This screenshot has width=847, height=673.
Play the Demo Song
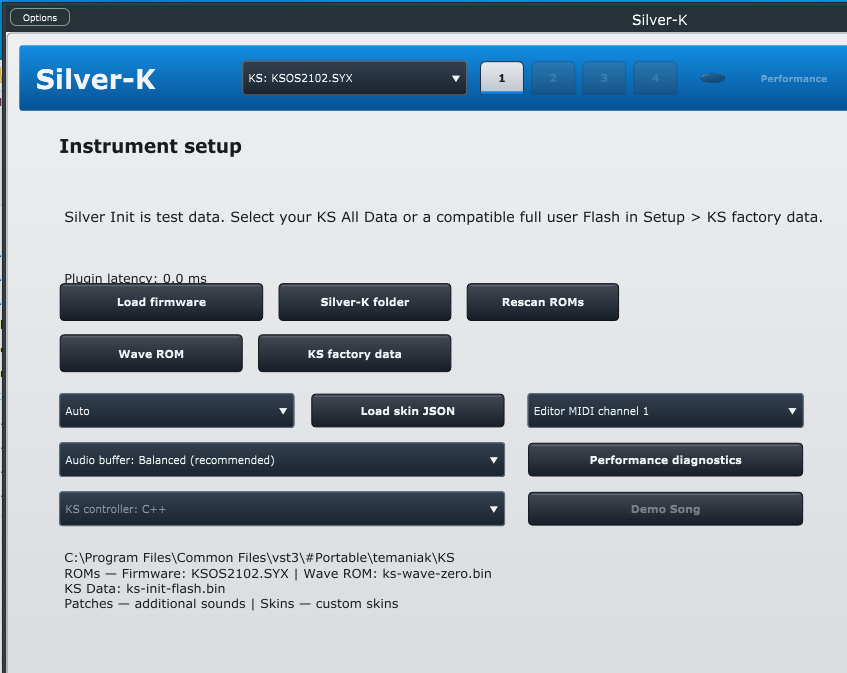[666, 509]
